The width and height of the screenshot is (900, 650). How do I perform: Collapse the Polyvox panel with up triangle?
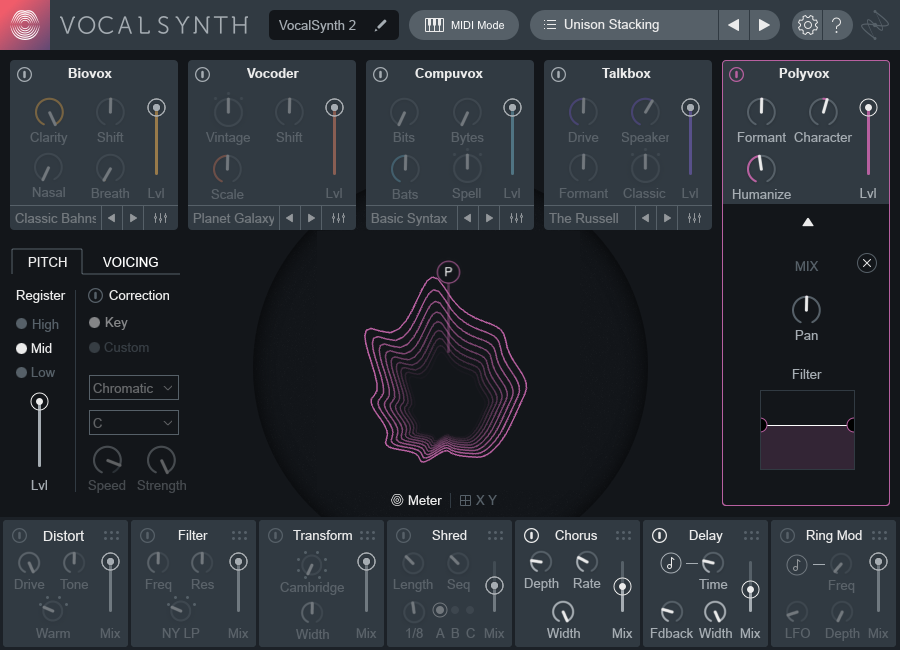tap(808, 222)
